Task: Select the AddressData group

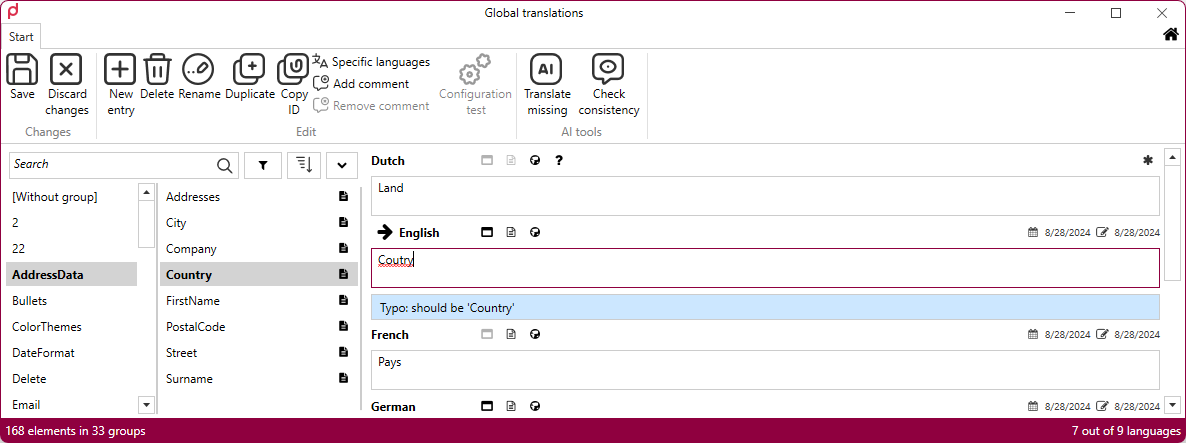Action: [72, 275]
